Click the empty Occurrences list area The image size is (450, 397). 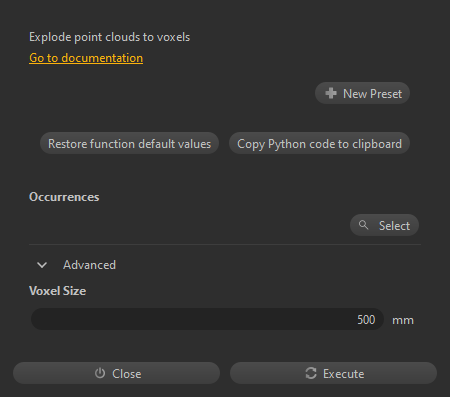(x=187, y=225)
